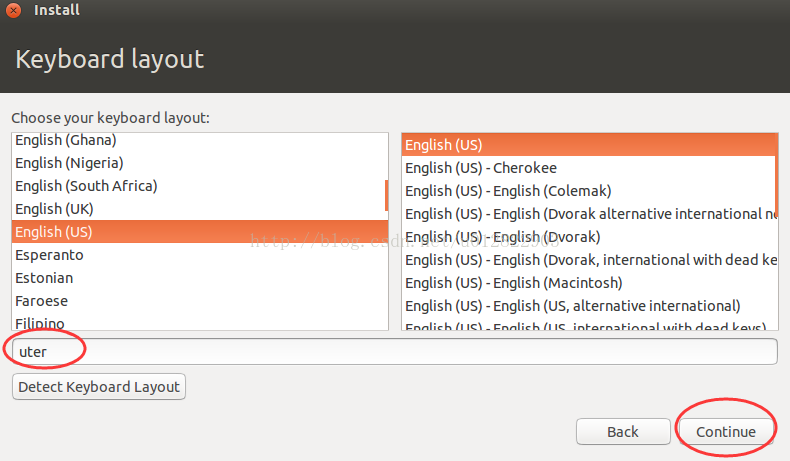Pick Faroese keyboard layout
Image resolution: width=790 pixels, height=461 pixels.
[x=43, y=300]
